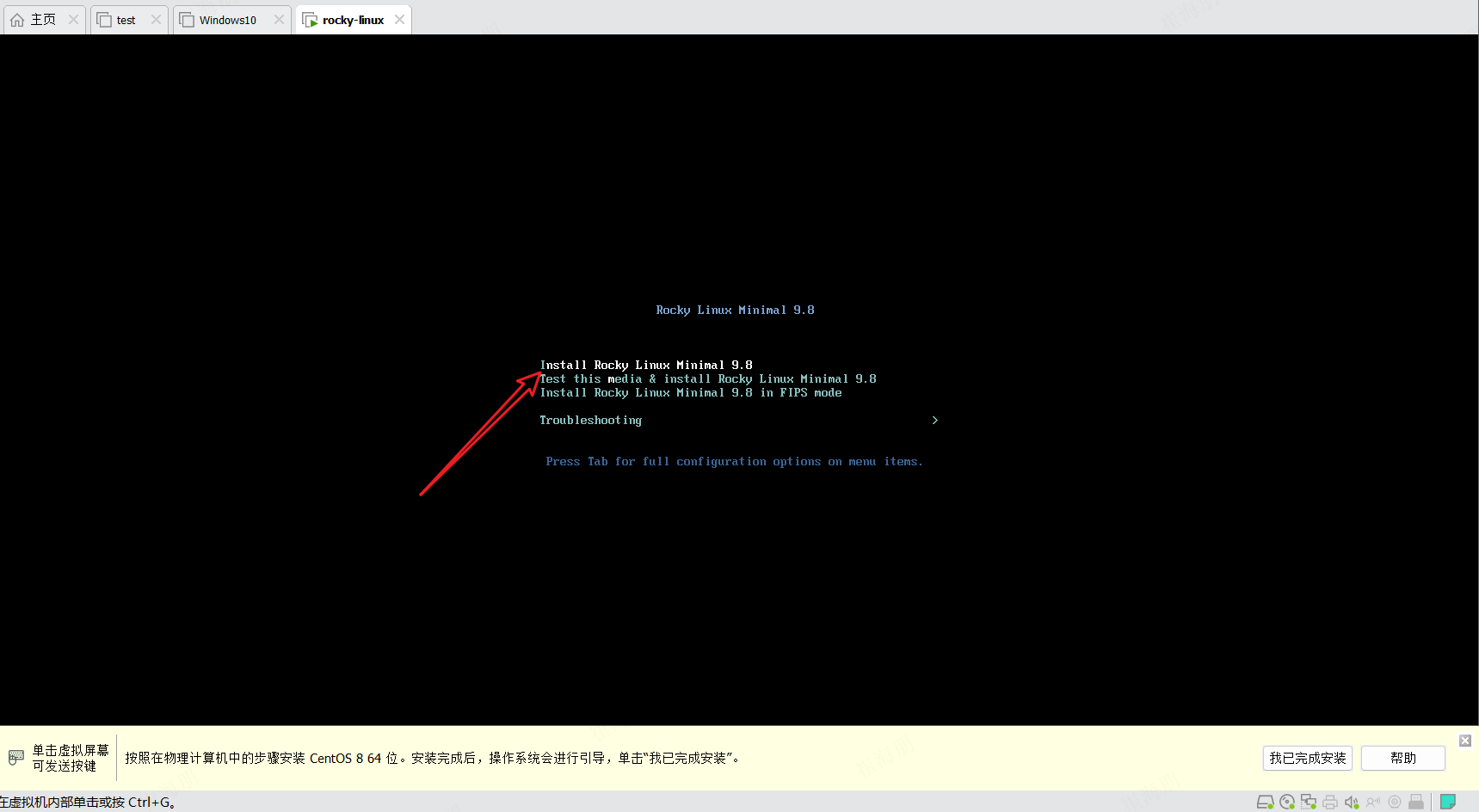Select Install Rocky Linux Minimal 9.8 entry
Screen dimensions: 1479x812
(646, 365)
